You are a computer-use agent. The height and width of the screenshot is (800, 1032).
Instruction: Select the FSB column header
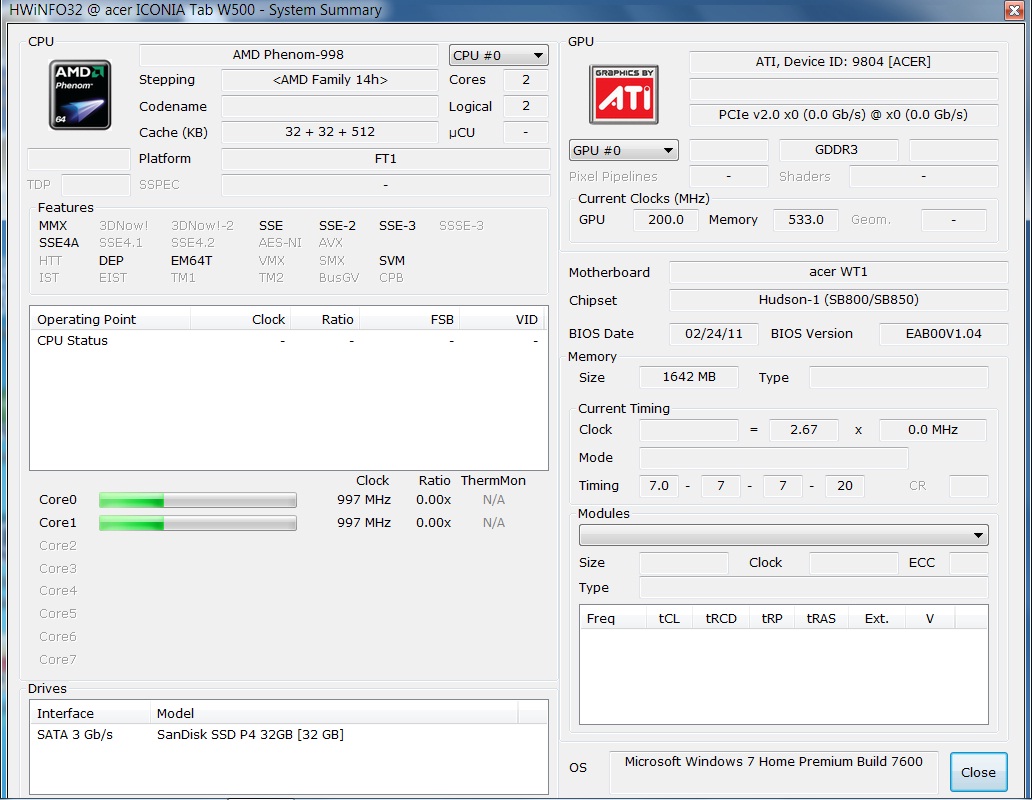click(x=409, y=319)
